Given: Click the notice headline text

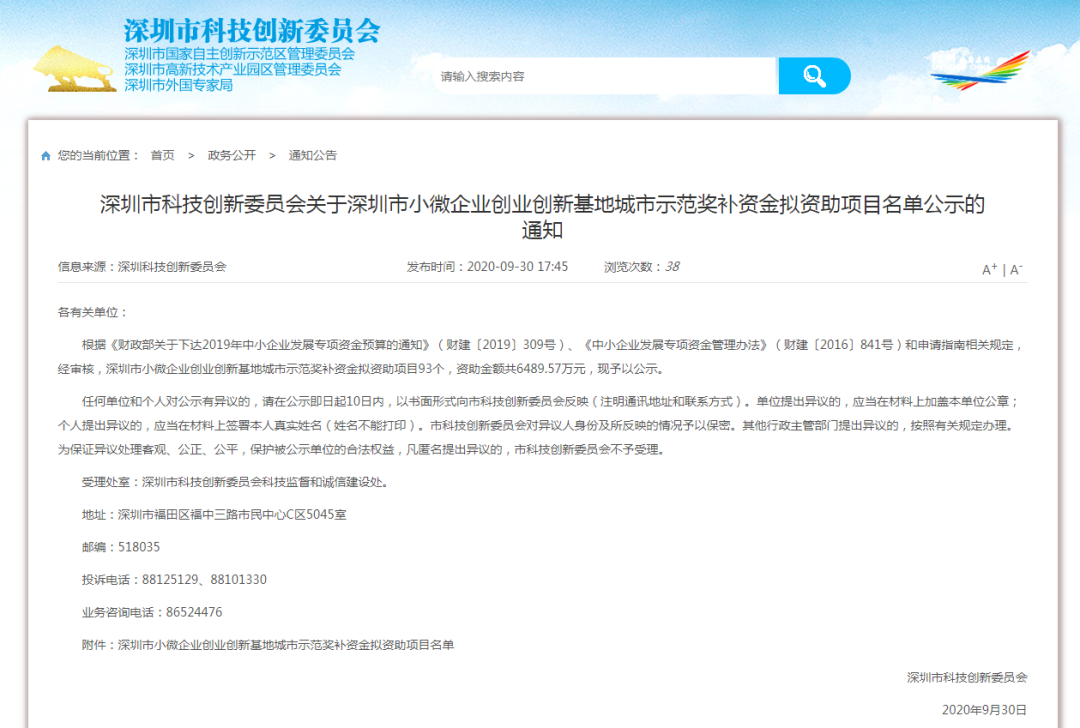Looking at the screenshot, I should tap(542, 216).
